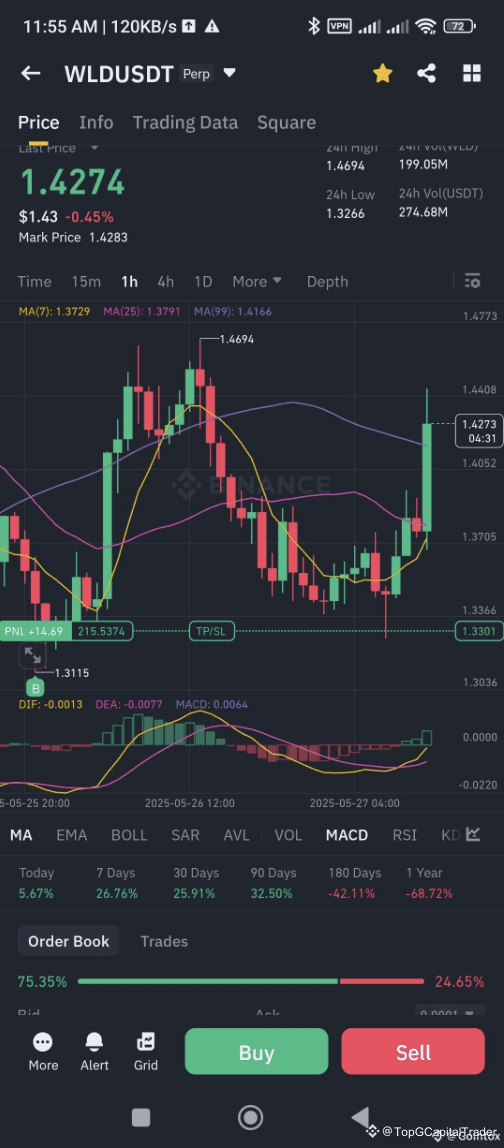Tap the green B buy marker
Image resolution: width=504 pixels, height=1148 pixels.
coord(34,688)
